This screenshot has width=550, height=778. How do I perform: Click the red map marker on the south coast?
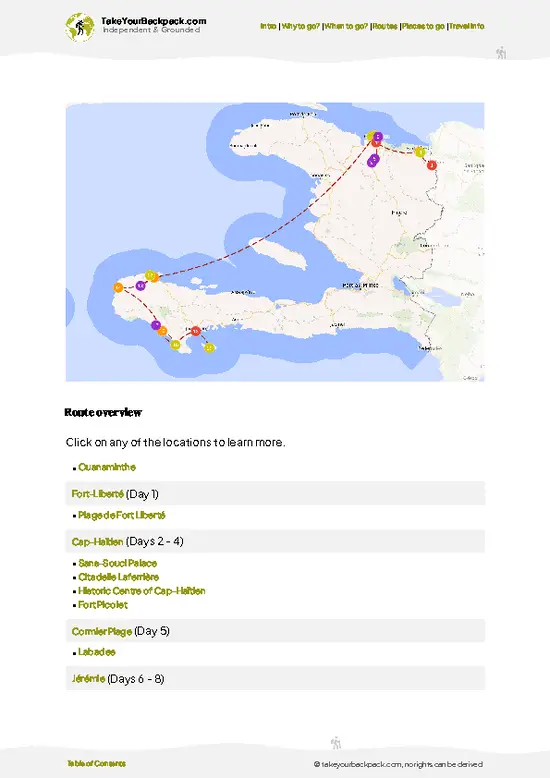(196, 330)
